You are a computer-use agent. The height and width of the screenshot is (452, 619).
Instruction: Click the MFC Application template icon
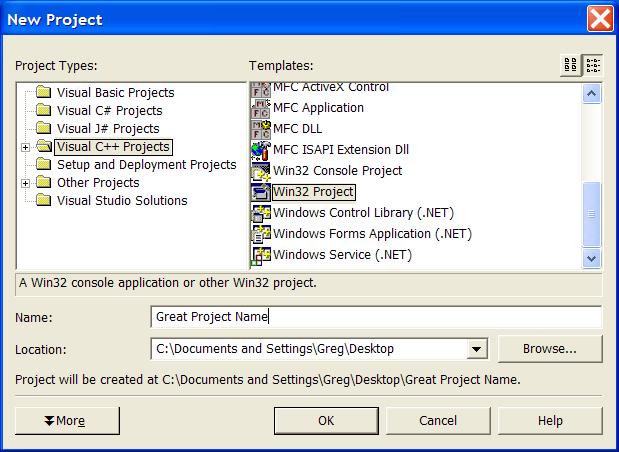[x=261, y=108]
